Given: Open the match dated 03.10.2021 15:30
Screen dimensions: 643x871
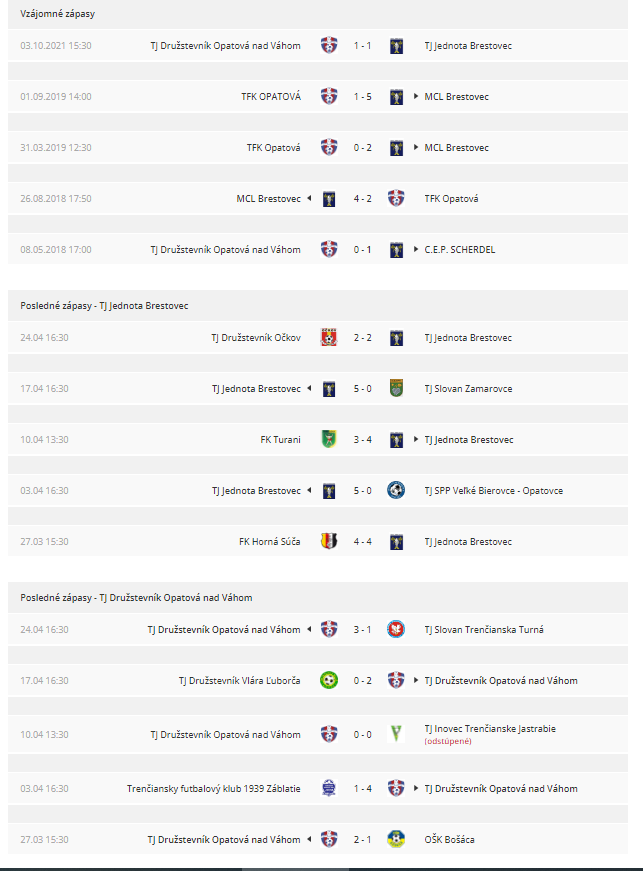Looking at the screenshot, I should pos(318,46).
